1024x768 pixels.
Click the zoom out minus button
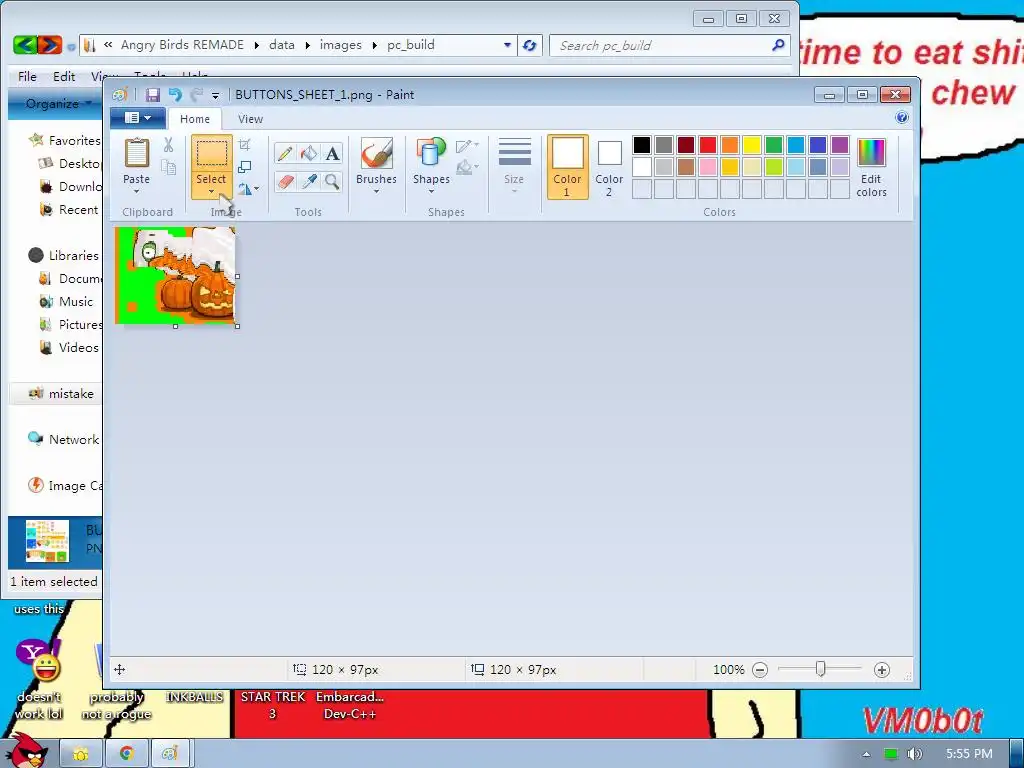pos(760,669)
